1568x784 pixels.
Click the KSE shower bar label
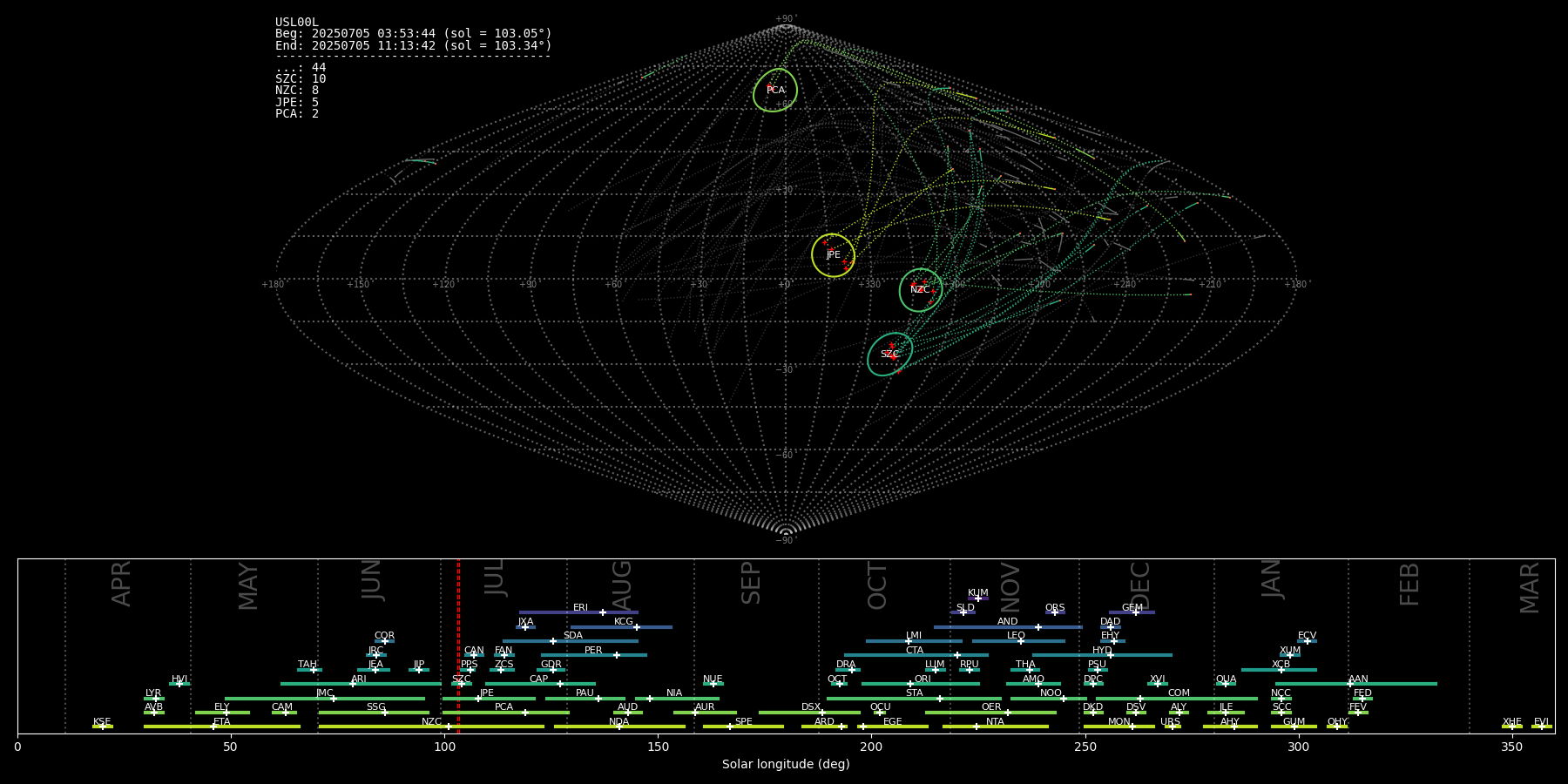[102, 722]
